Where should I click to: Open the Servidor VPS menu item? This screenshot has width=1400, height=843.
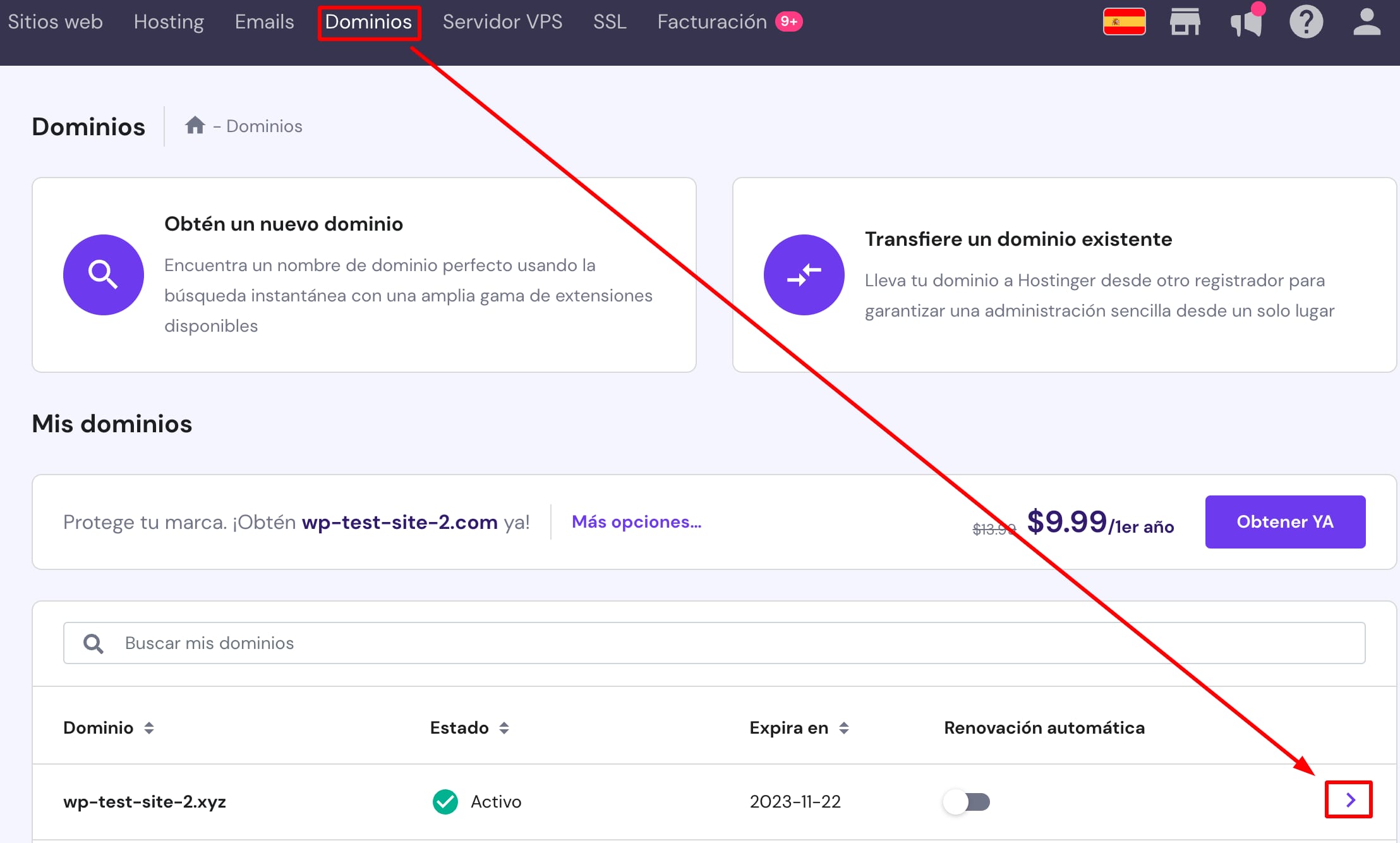pos(502,22)
